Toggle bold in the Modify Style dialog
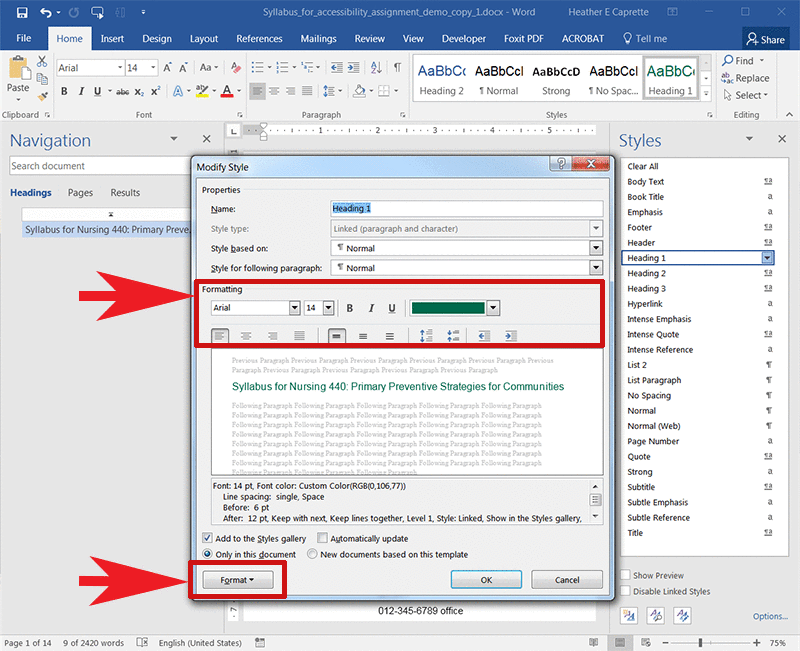800x651 pixels. (x=350, y=308)
